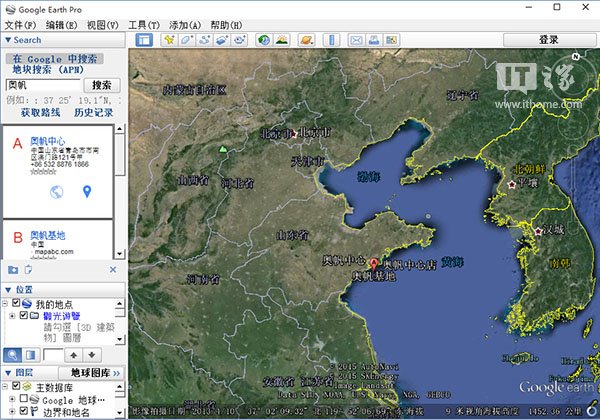This screenshot has width=600, height=420.
Task: Click the N compass indicator on the map
Action: point(575,57)
